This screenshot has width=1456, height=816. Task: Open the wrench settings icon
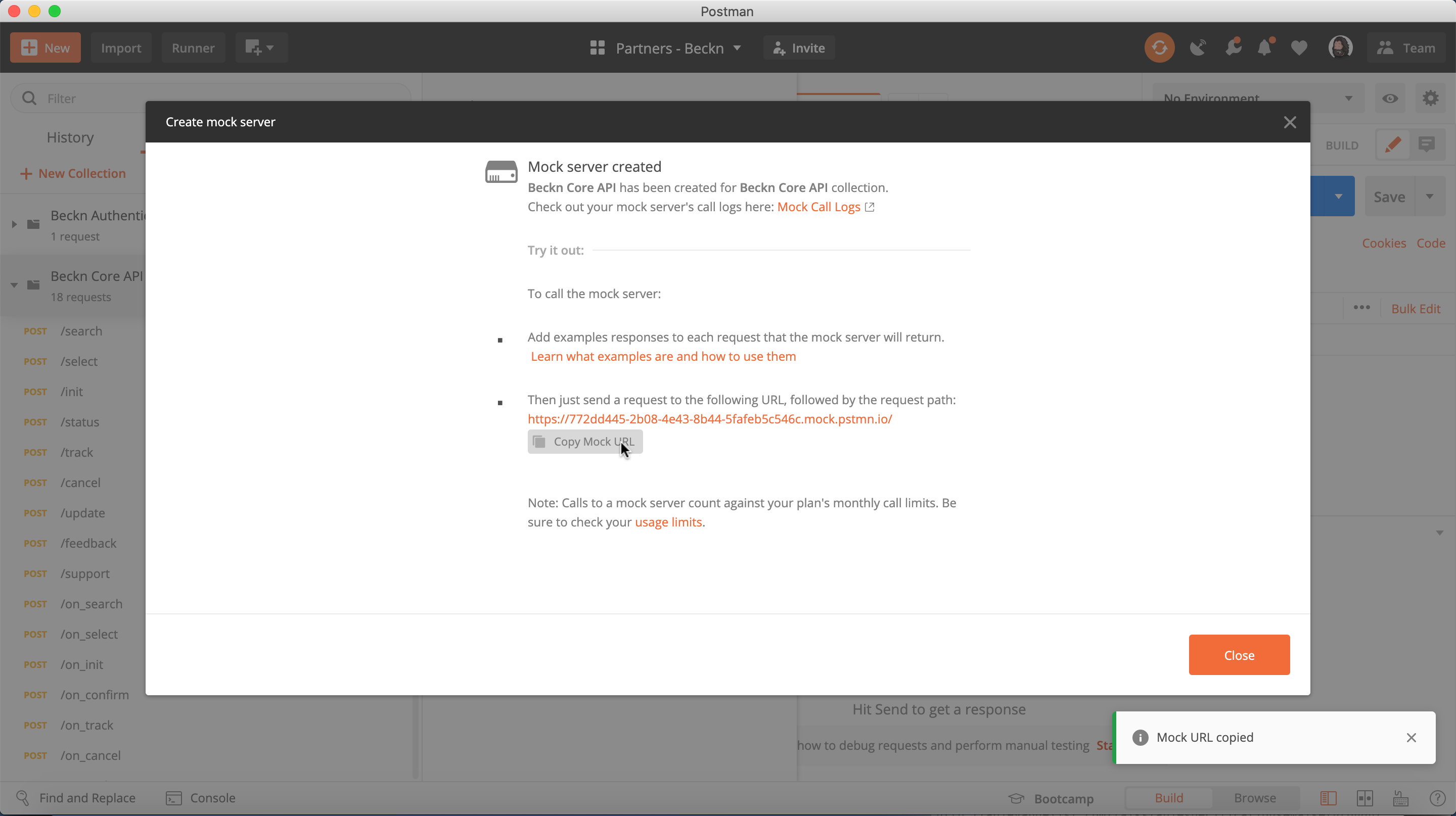click(1233, 47)
